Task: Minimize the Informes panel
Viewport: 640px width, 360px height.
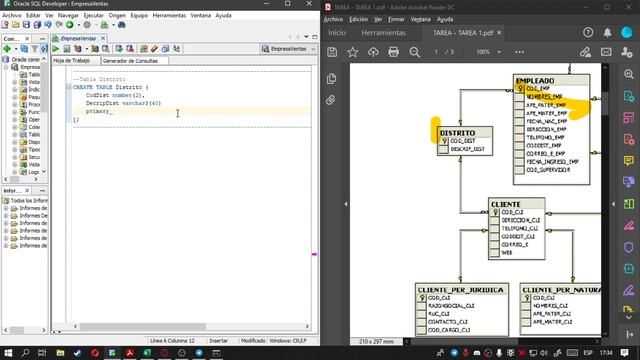Action: pos(42,191)
